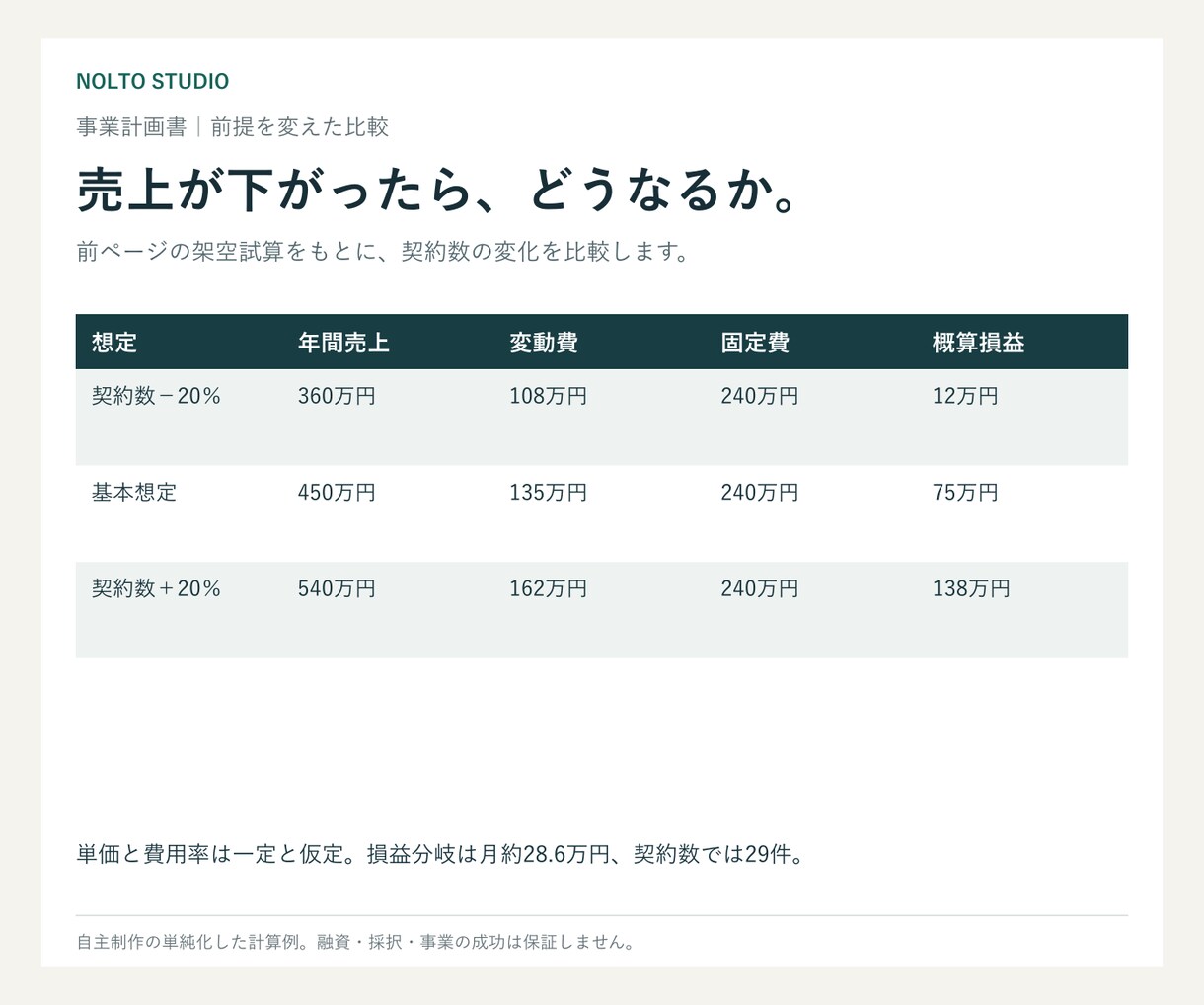This screenshot has height=1005, width=1204.
Task: Click the intro sentence starting with 前ページの架空試算
Action: point(383,251)
